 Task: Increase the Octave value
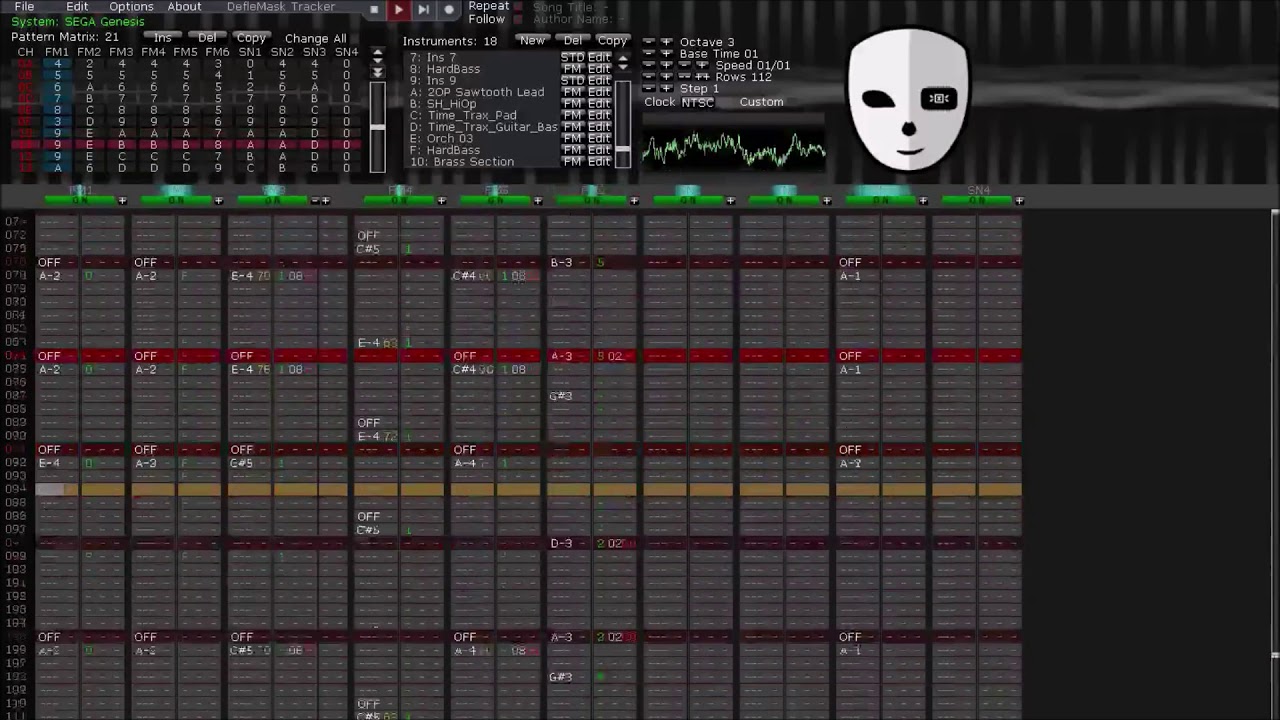[x=667, y=42]
